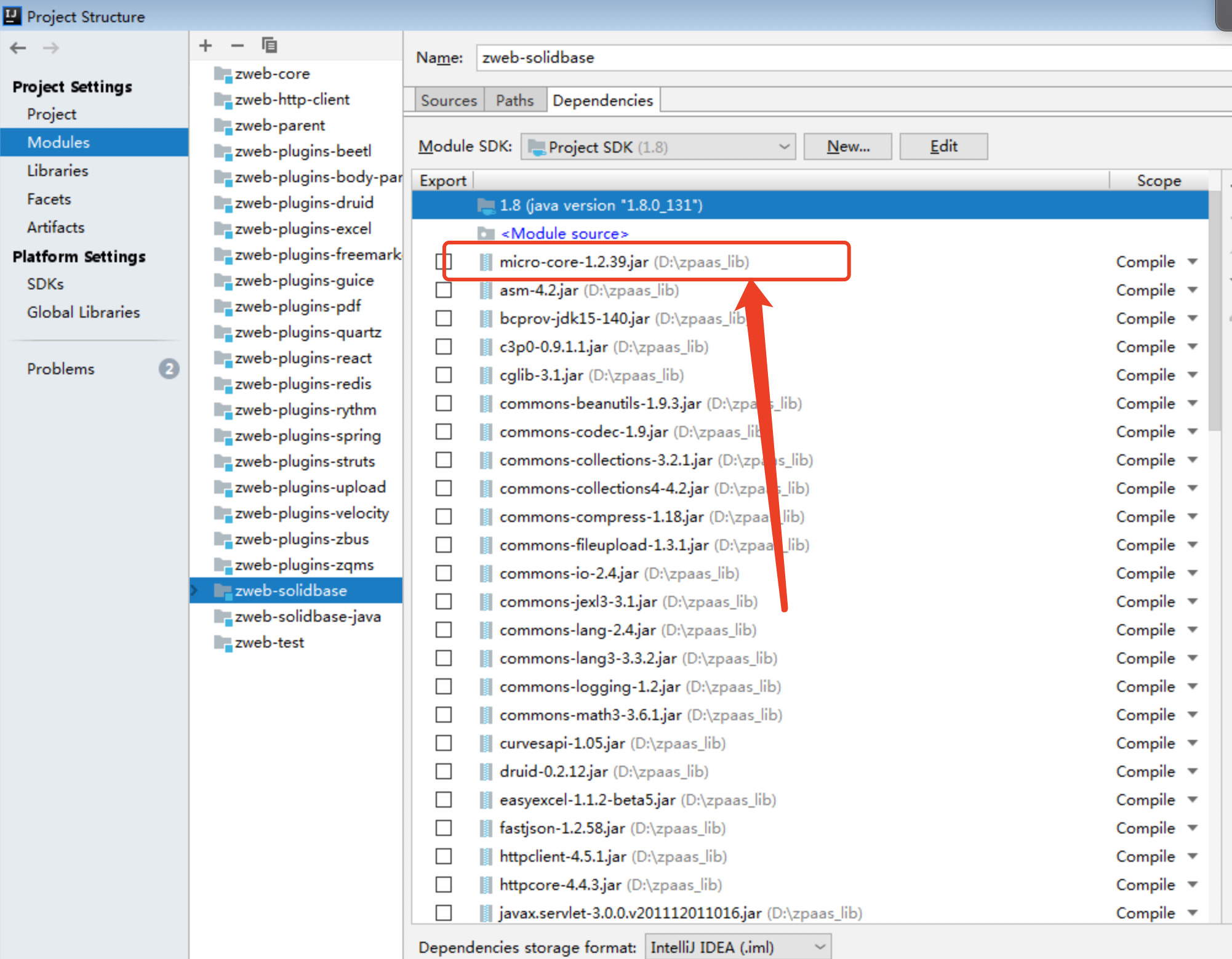Click the jar icon of fastjson-1.2.58.jar
This screenshot has height=959, width=1232.
[486, 829]
